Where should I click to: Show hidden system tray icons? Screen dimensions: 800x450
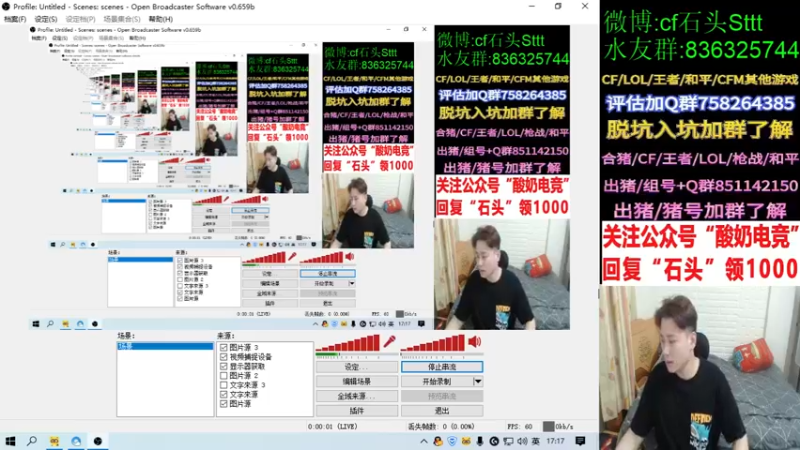(x=423, y=441)
